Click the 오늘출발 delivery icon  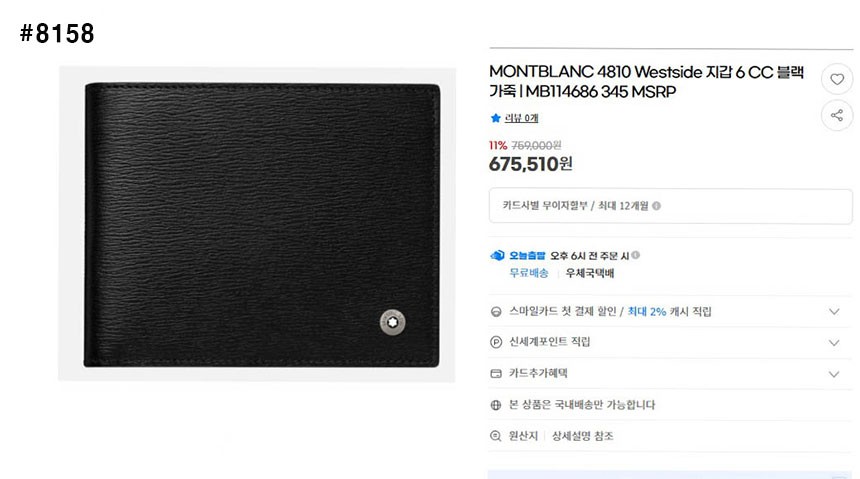[x=497, y=256]
